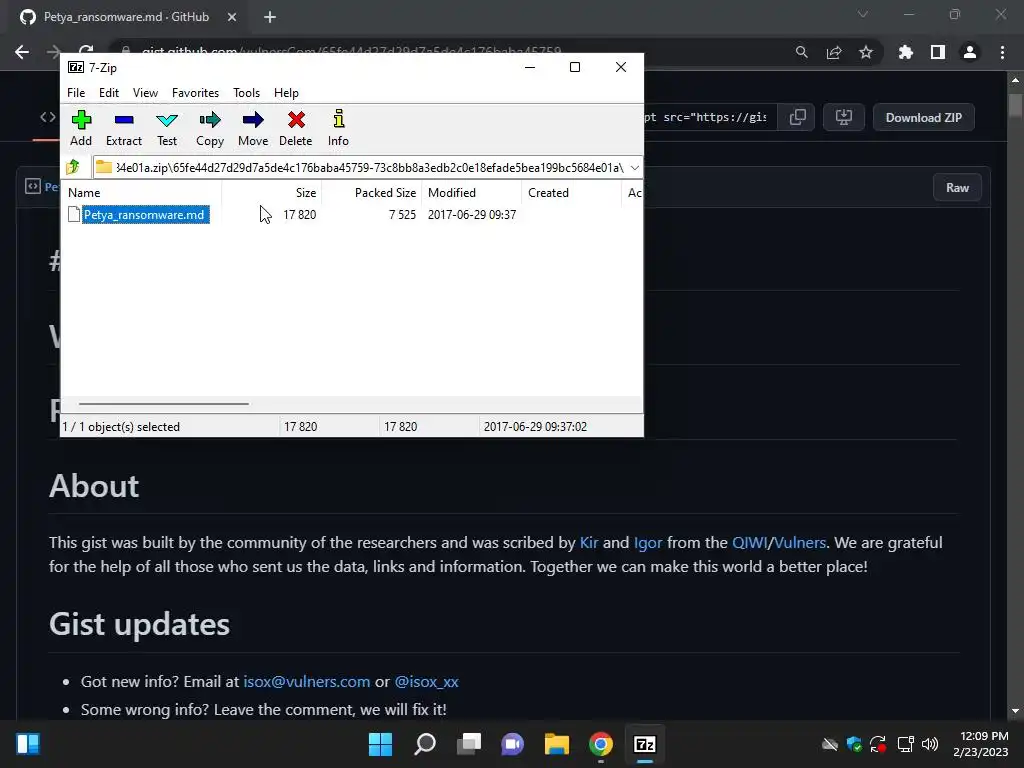This screenshot has height=768, width=1024.
Task: Click the modified date 2017-06-29 09:37
Action: tap(472, 214)
